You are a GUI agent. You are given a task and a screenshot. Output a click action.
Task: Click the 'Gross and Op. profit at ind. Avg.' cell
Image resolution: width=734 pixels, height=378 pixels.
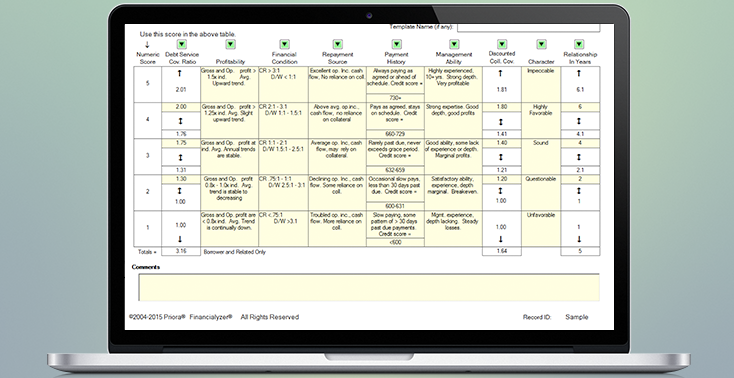click(229, 156)
